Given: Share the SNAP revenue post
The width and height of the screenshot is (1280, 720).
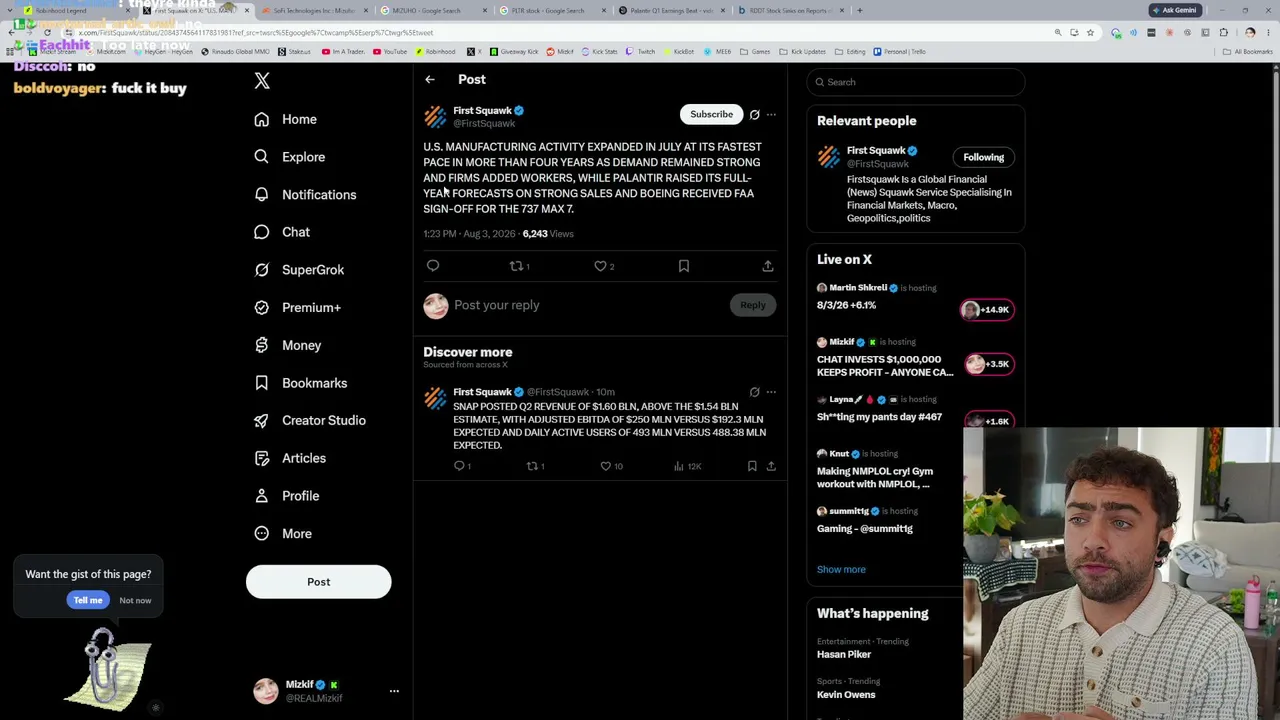Looking at the screenshot, I should tap(771, 466).
